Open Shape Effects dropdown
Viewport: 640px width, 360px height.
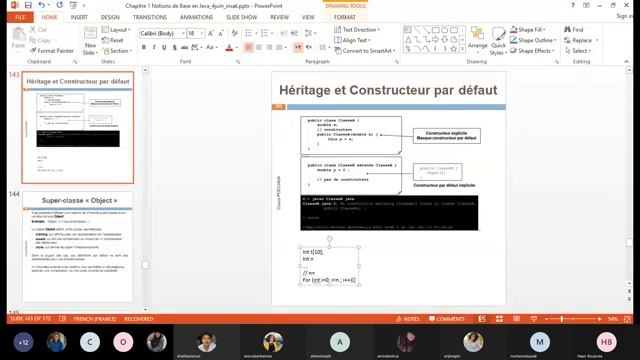(x=532, y=51)
